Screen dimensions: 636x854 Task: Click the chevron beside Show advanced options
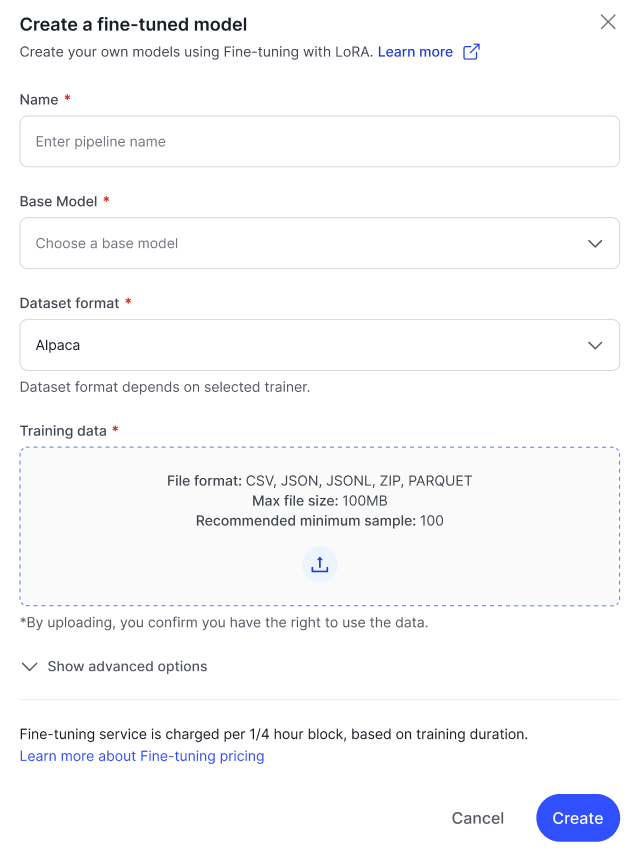29,667
